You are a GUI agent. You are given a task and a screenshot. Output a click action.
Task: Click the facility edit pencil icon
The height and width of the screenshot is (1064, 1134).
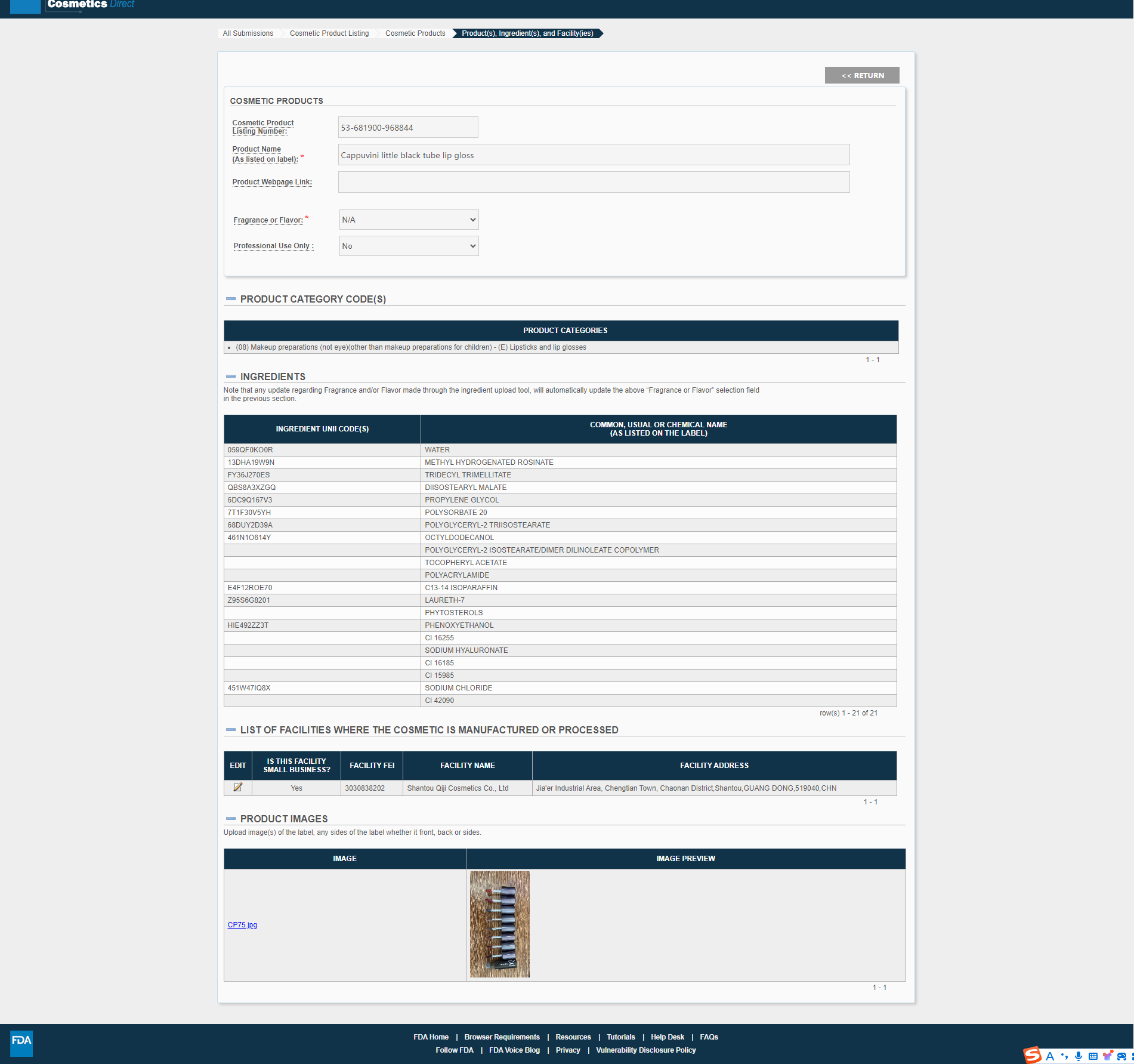[x=238, y=788]
